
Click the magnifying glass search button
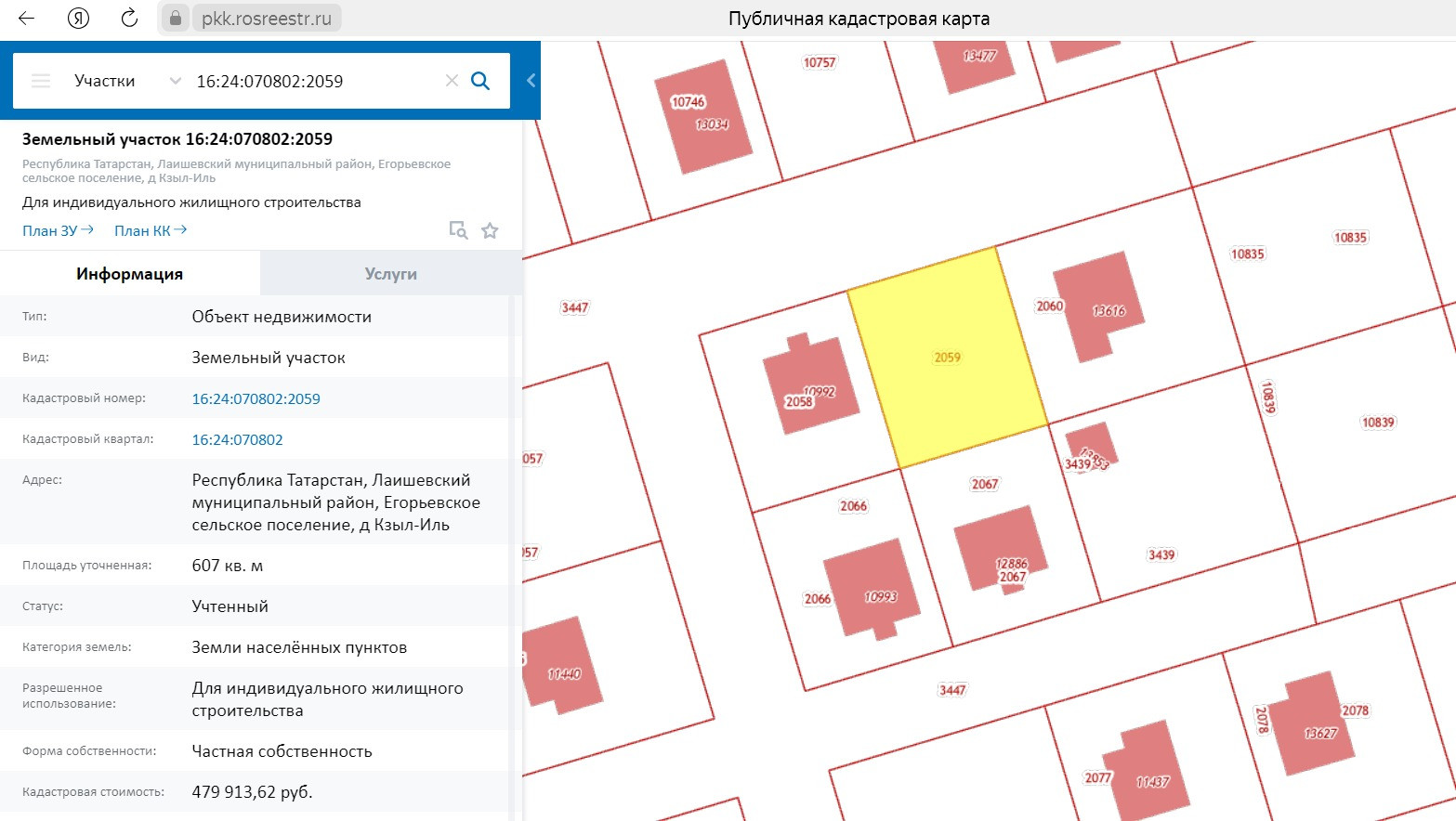[x=480, y=81]
